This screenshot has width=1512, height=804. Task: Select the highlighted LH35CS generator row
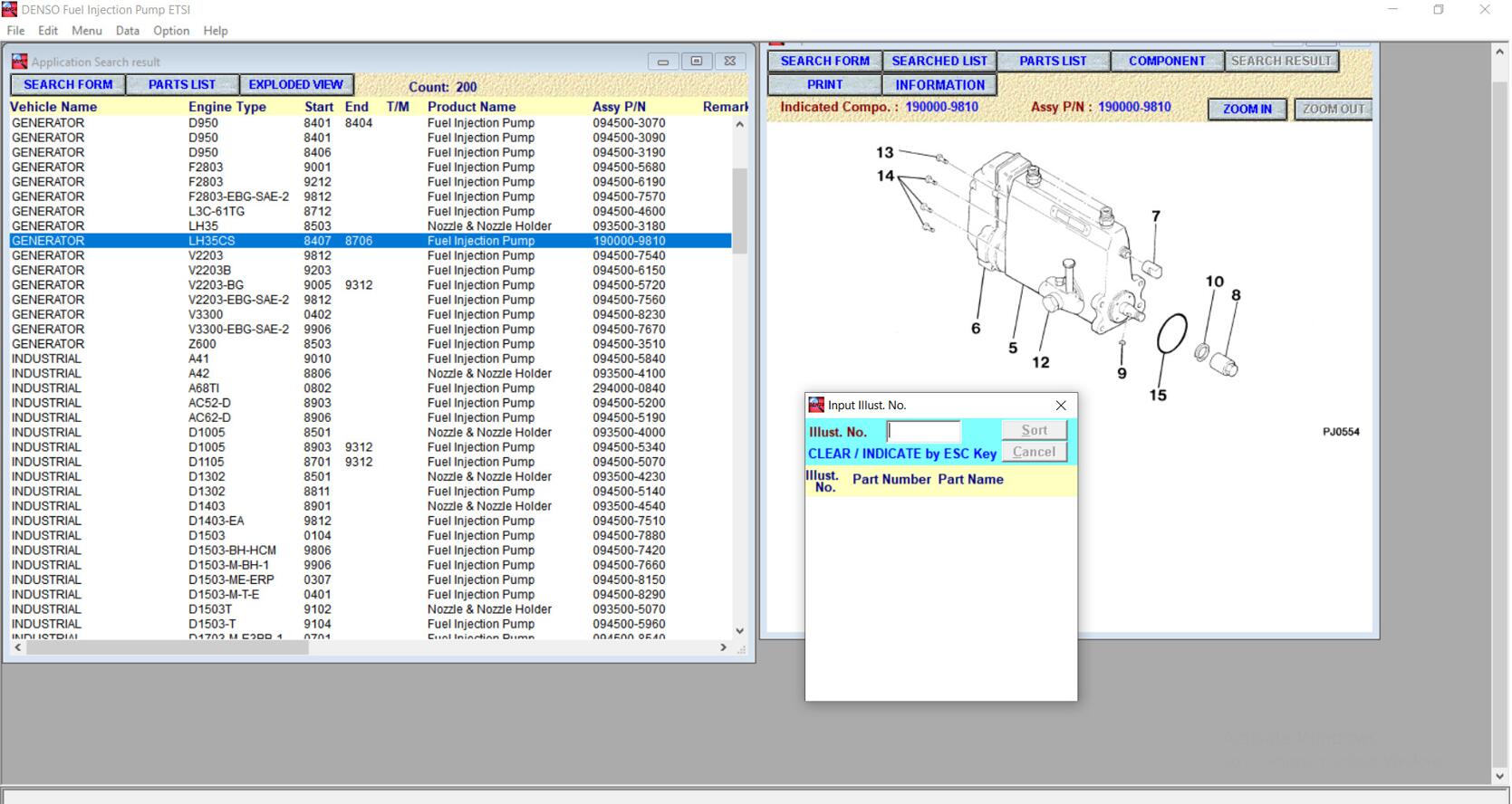click(371, 241)
